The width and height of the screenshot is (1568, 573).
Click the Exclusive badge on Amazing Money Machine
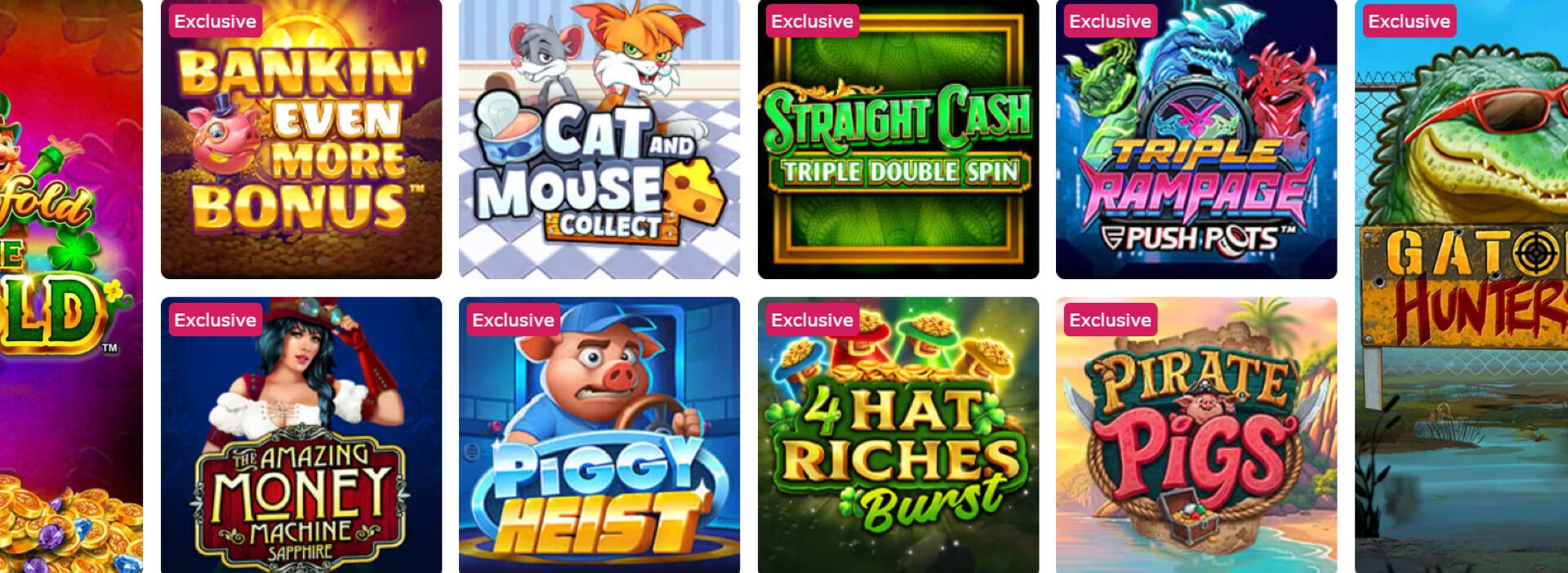click(x=216, y=320)
